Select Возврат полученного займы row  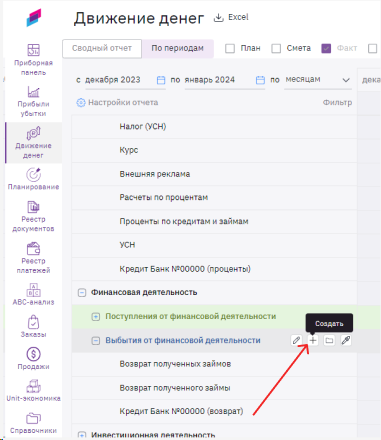214,388
